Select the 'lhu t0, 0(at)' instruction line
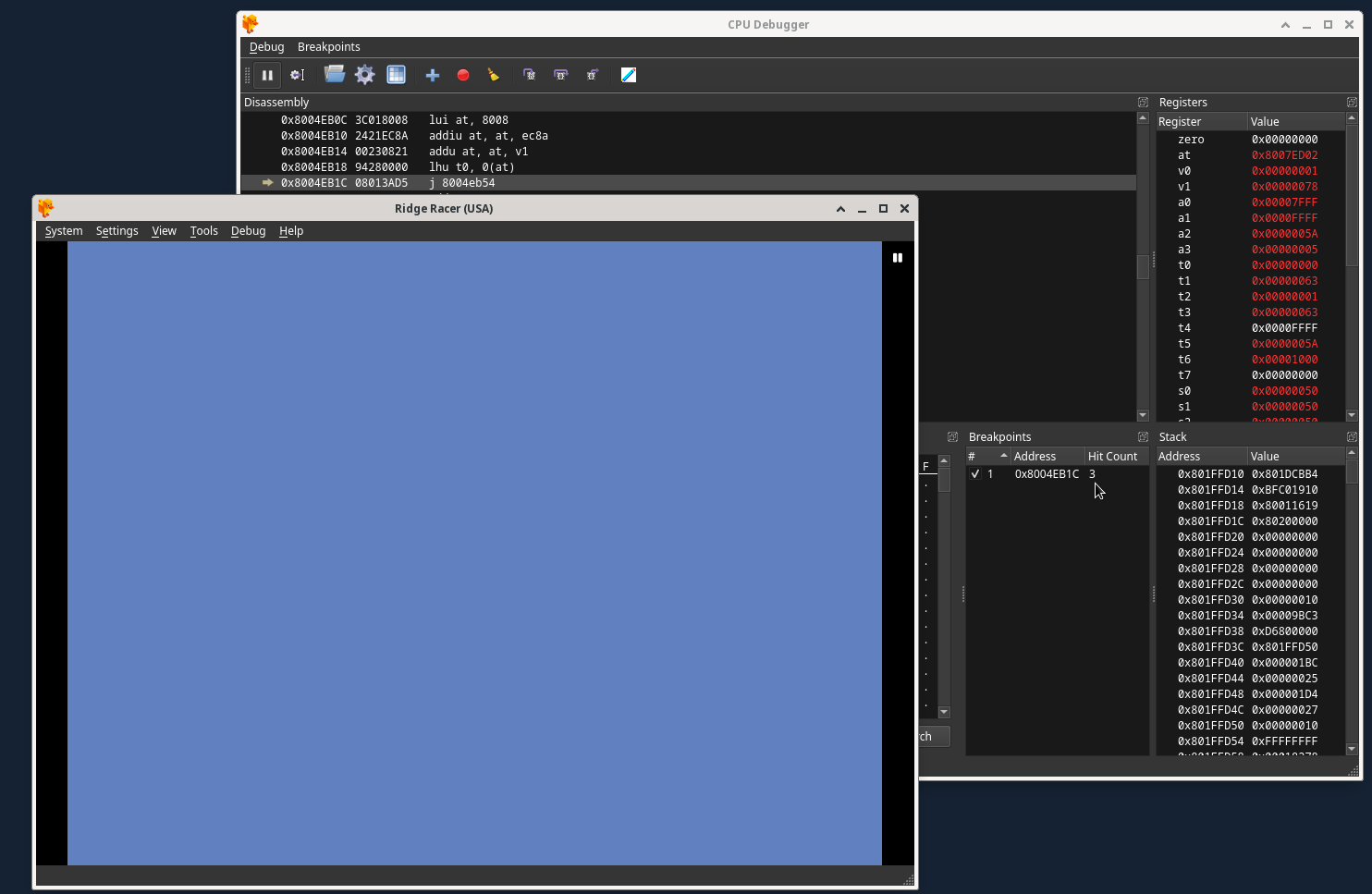 point(688,167)
